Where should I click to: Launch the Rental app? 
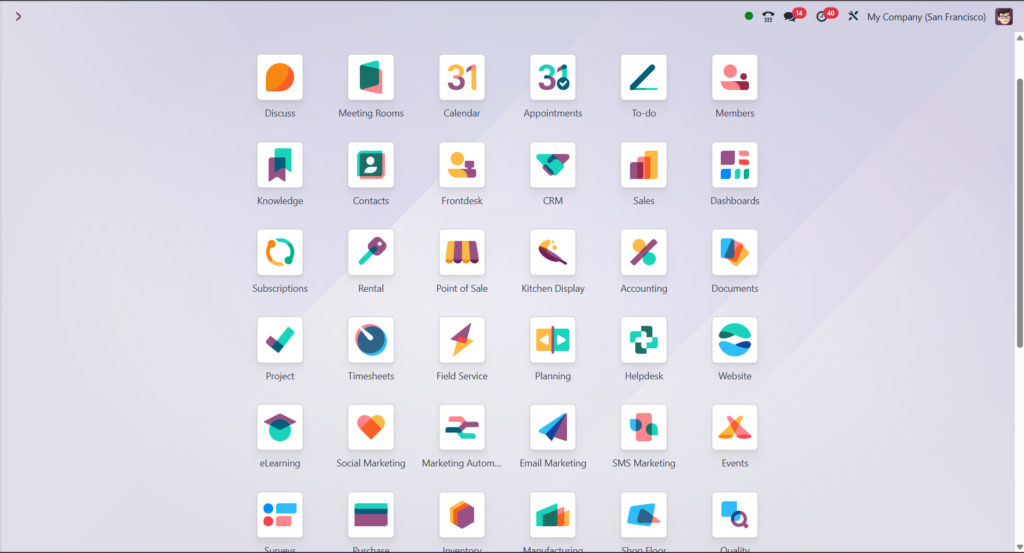[x=371, y=253]
